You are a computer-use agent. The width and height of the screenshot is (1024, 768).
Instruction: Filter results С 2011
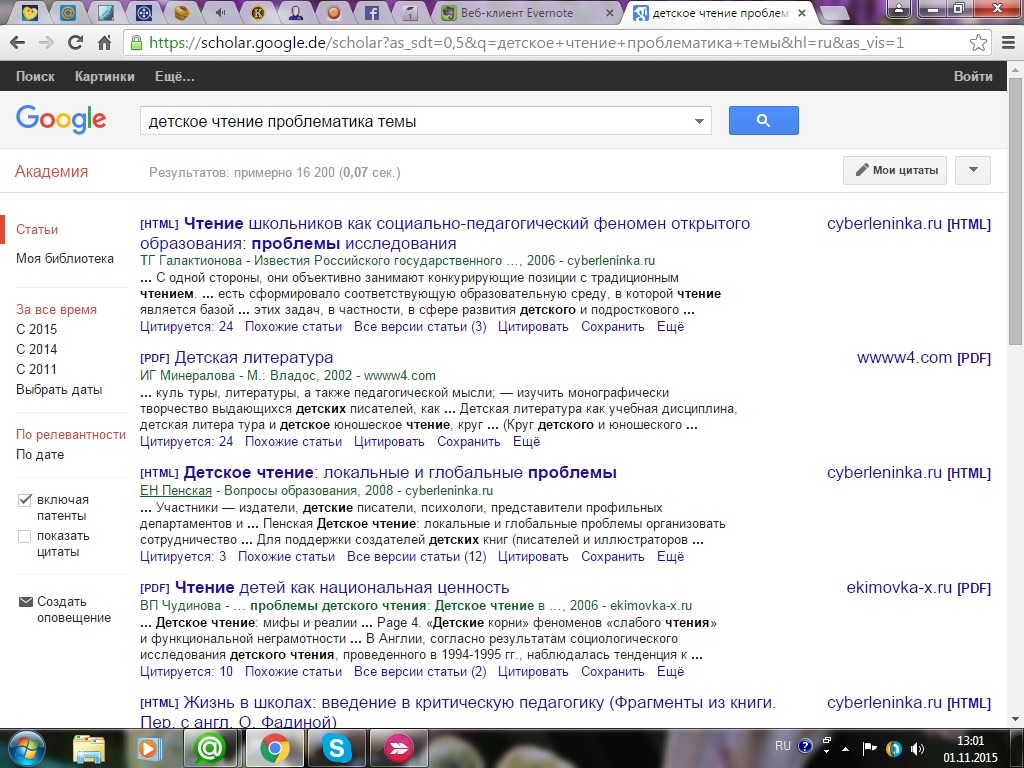[x=37, y=369]
